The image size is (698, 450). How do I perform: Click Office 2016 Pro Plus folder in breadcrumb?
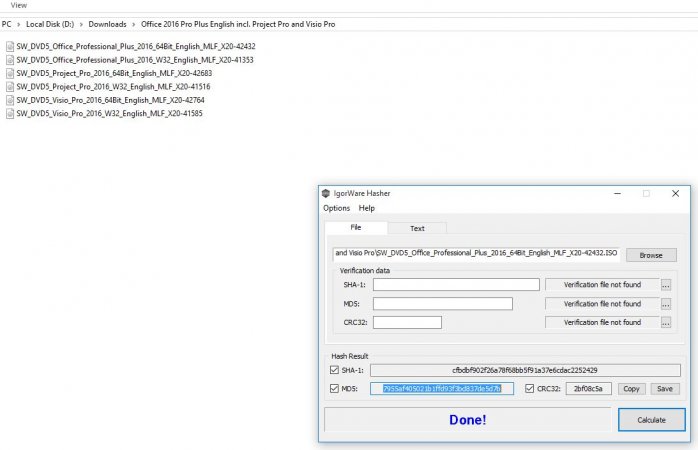(x=238, y=24)
